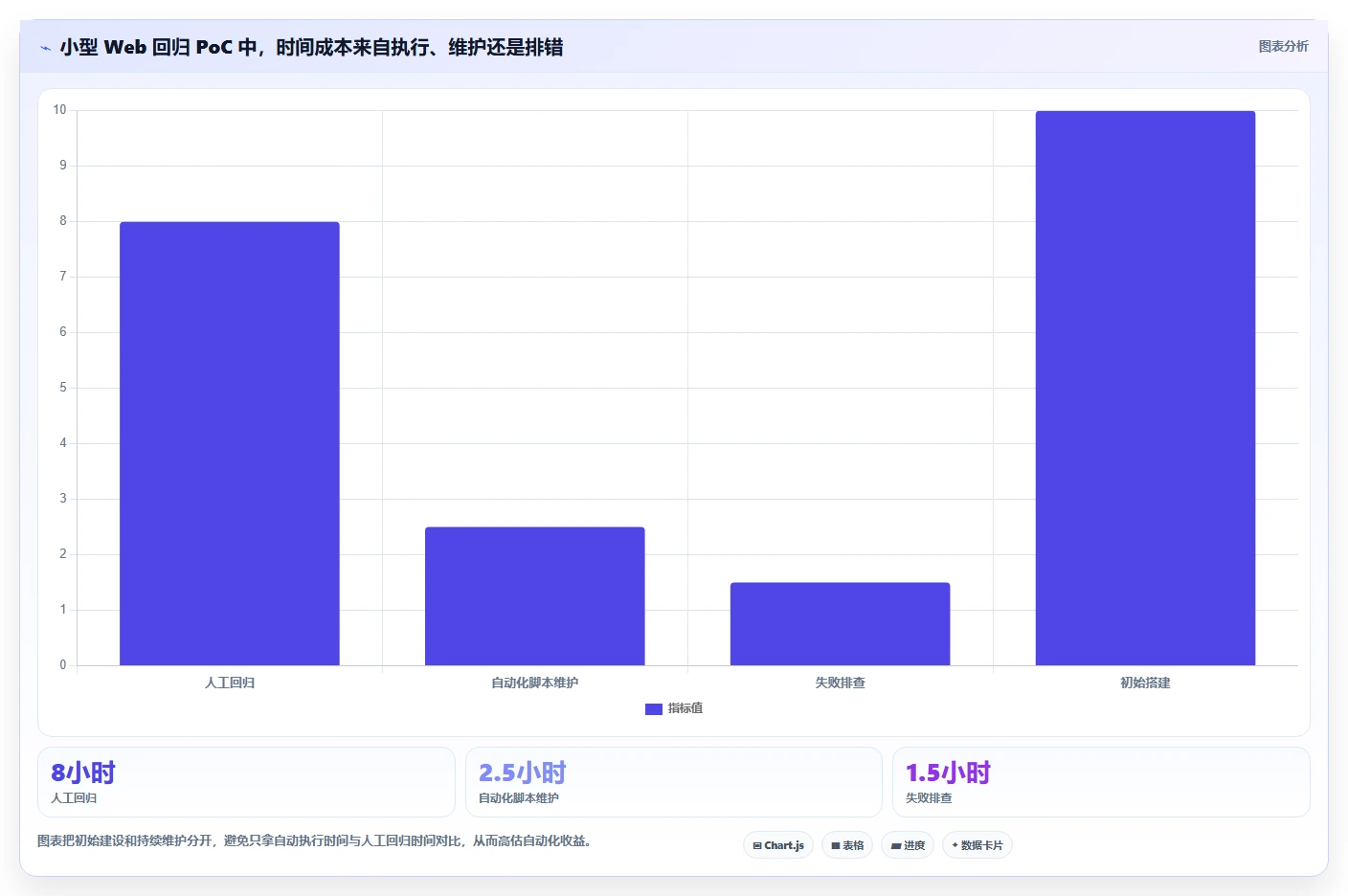Click the 人工回归 bar in chart
This screenshot has height=896, width=1348.
(230, 443)
